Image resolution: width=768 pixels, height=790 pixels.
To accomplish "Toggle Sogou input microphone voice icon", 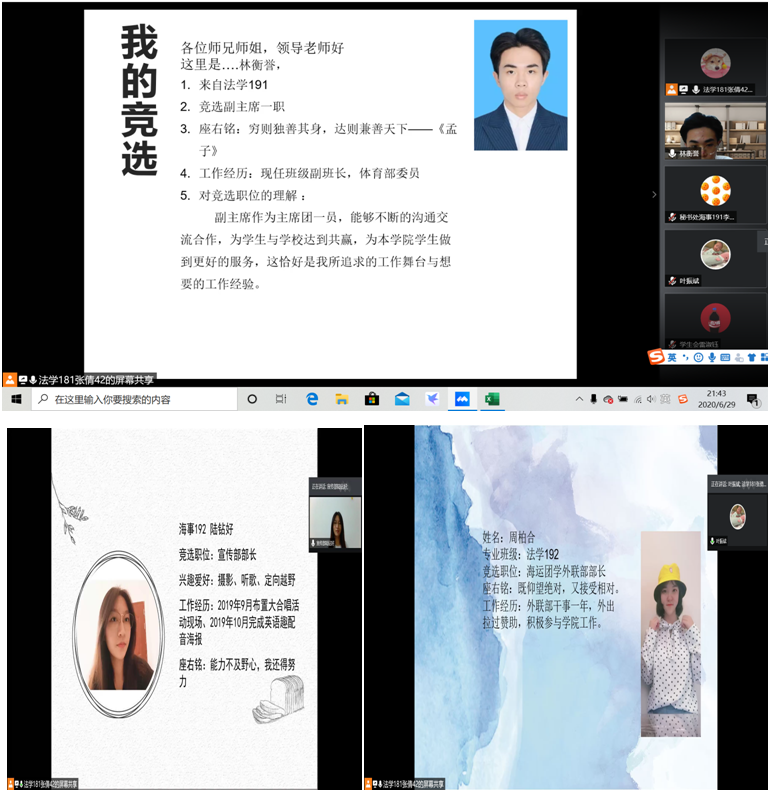I will 710,357.
